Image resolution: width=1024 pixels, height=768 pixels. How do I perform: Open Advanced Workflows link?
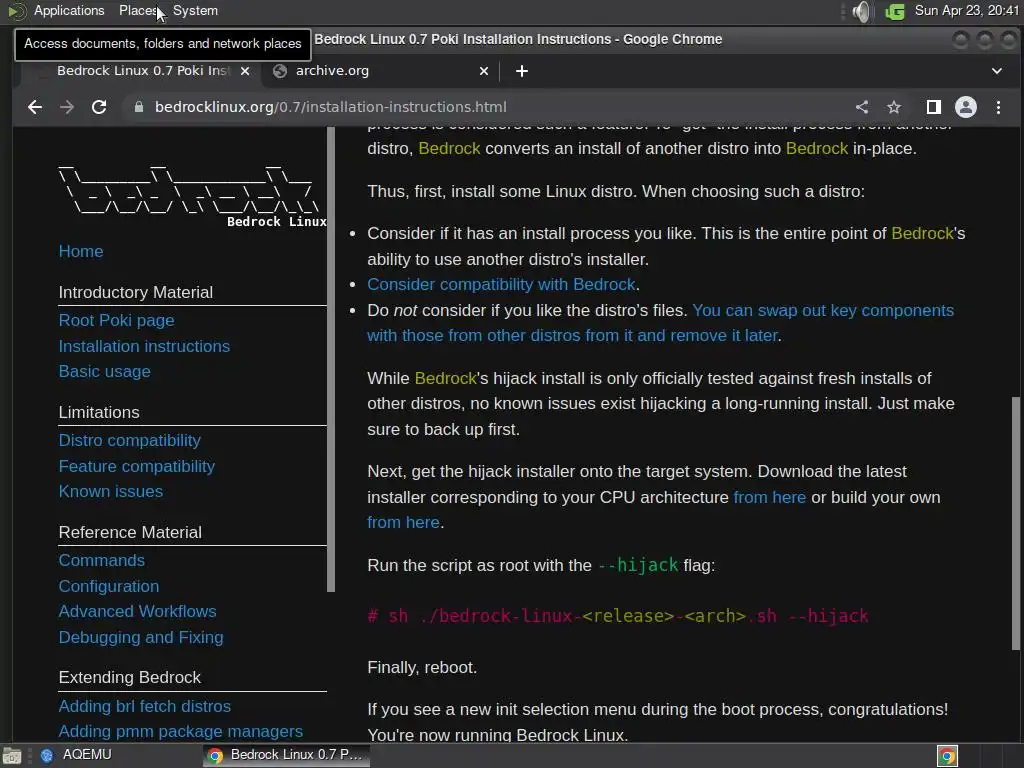tap(138, 612)
